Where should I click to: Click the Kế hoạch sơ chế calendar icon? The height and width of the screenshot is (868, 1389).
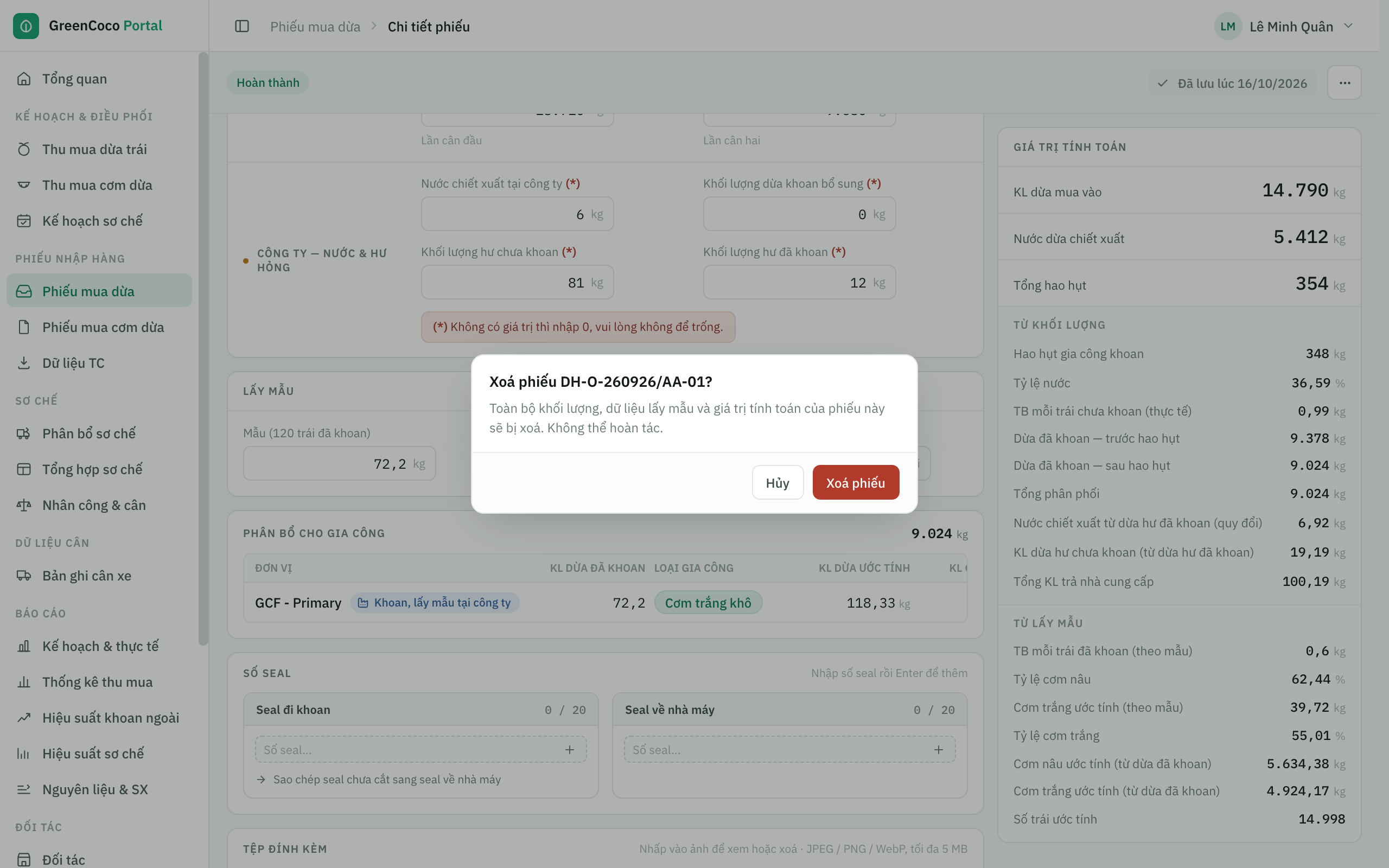tap(23, 220)
